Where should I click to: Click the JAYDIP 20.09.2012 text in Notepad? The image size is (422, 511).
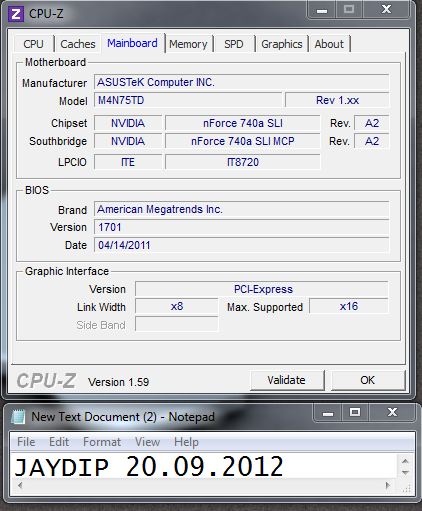pyautogui.click(x=149, y=467)
